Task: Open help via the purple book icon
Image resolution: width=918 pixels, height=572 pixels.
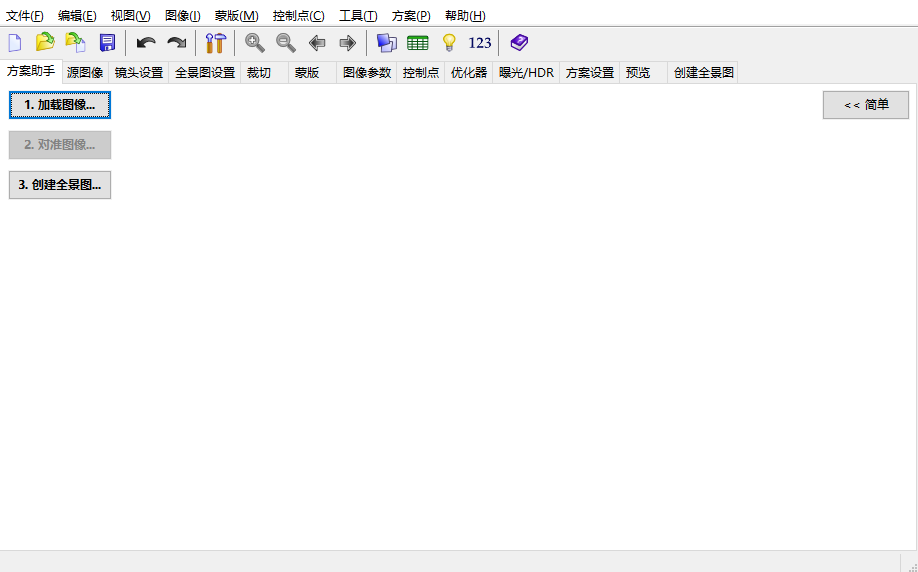Action: [x=519, y=42]
